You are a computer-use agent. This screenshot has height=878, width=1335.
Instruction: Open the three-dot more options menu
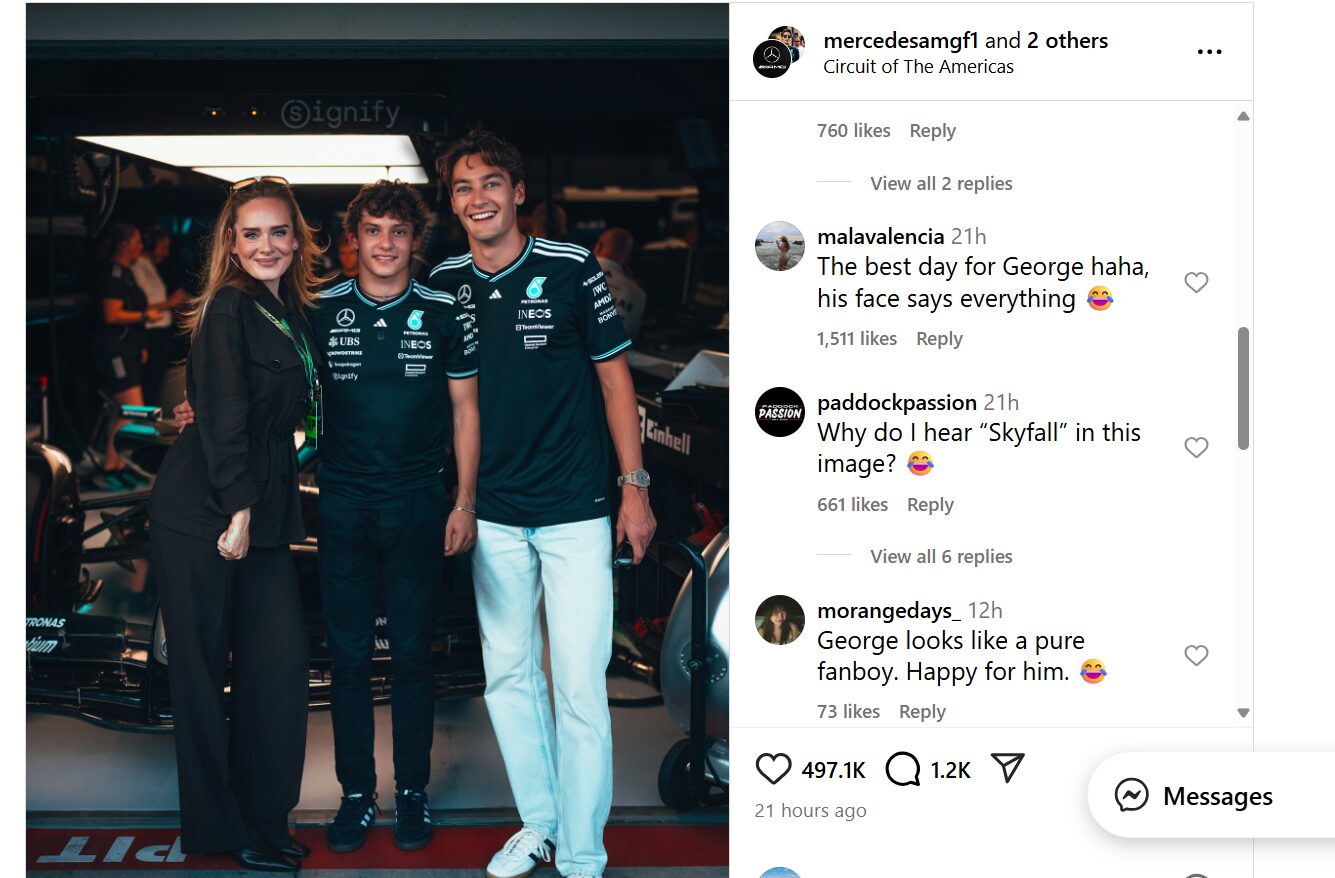1209,52
